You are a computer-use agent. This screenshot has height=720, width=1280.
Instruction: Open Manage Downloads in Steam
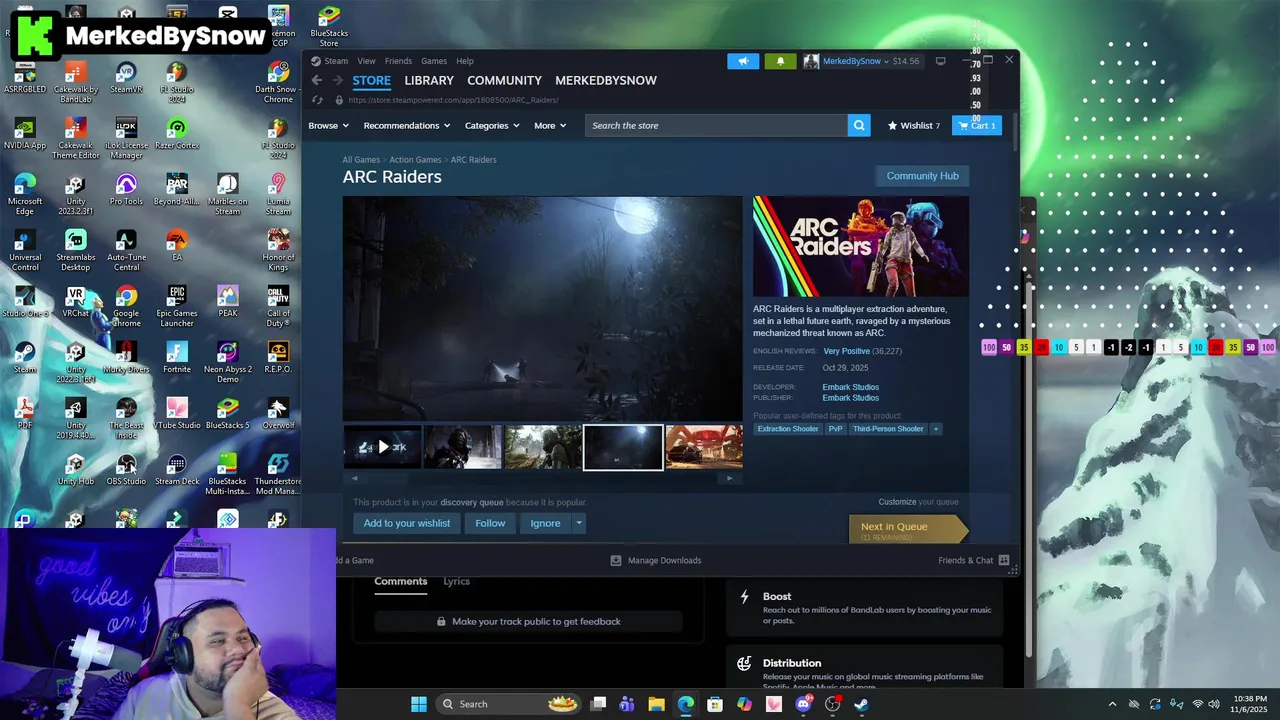coord(656,560)
